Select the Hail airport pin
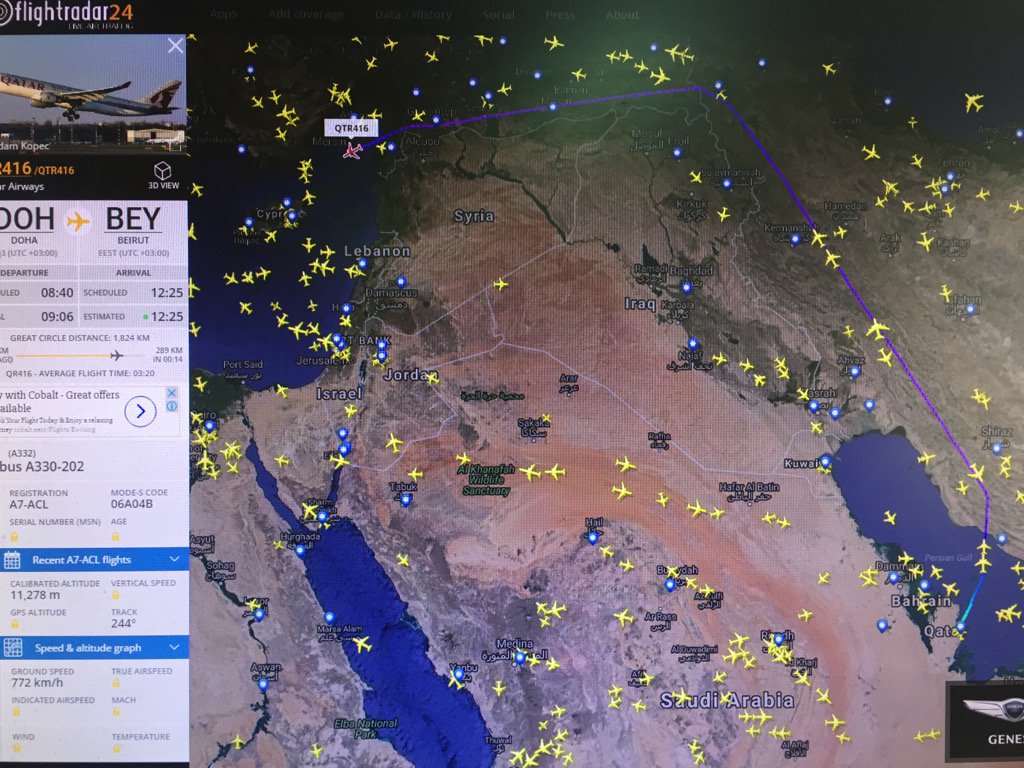The width and height of the screenshot is (1024, 768). pyautogui.click(x=592, y=538)
